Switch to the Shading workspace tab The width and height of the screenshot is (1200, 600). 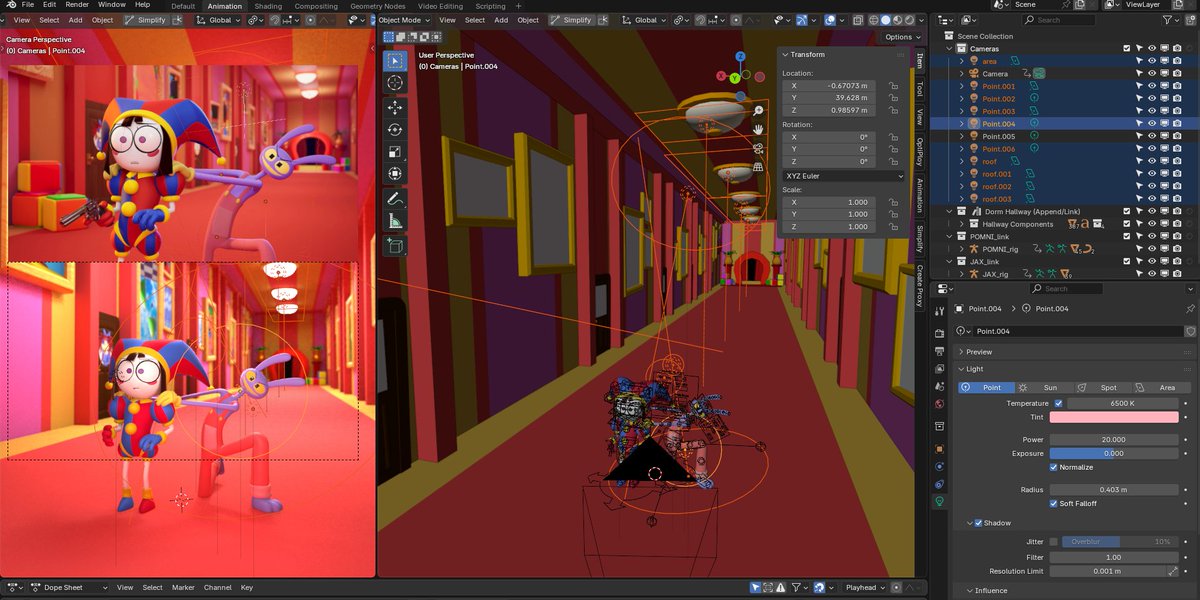click(x=268, y=6)
